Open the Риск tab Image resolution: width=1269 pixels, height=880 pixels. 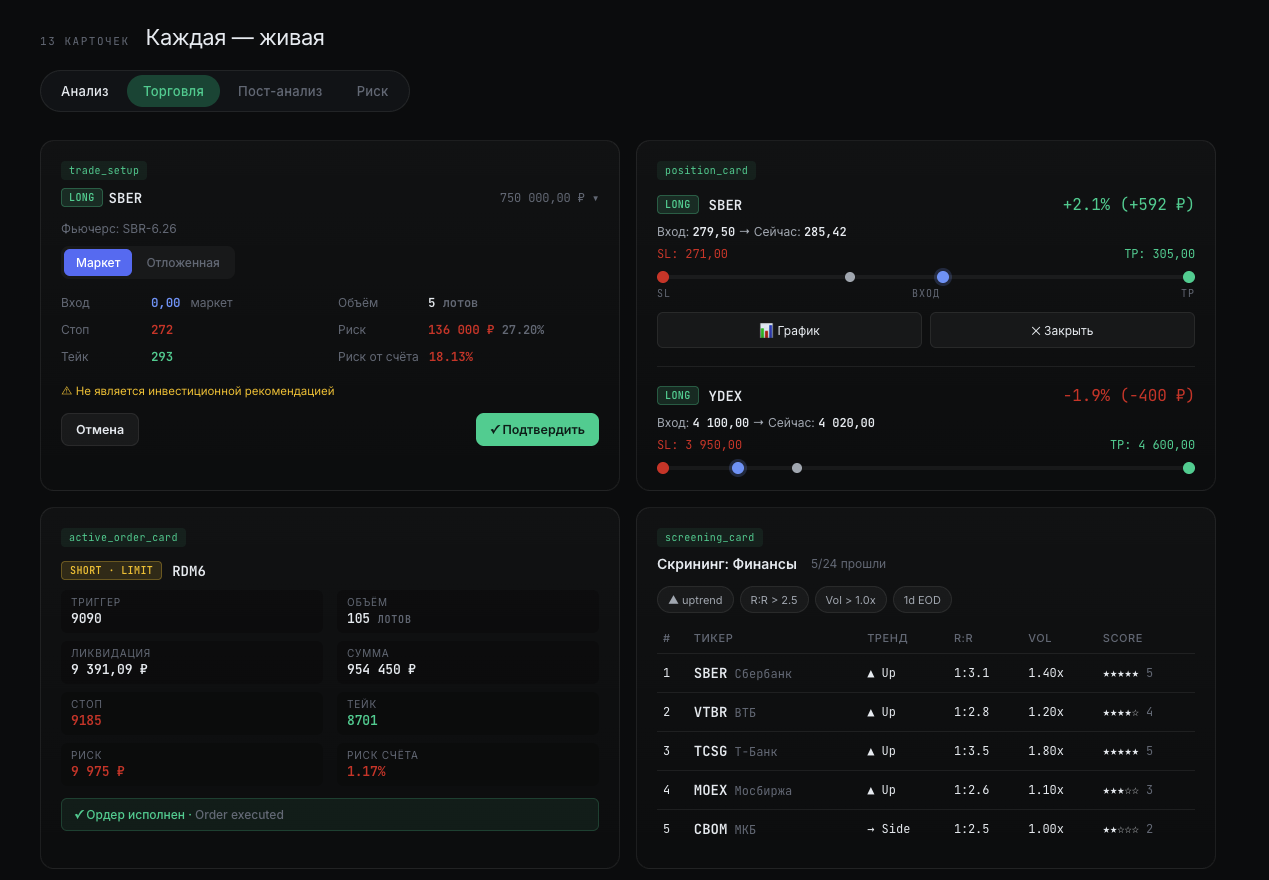(x=372, y=91)
